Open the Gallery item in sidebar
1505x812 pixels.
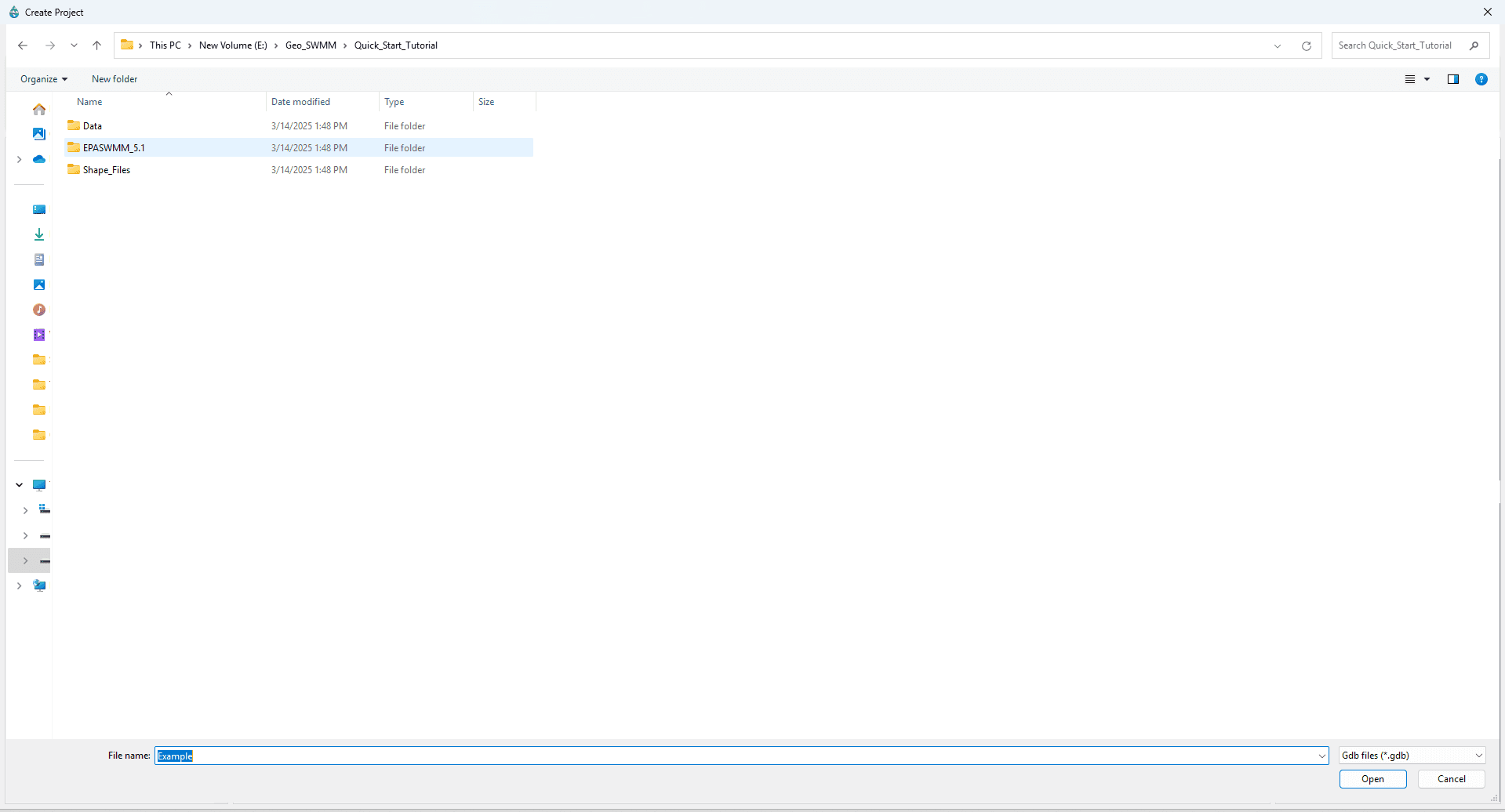pyautogui.click(x=39, y=134)
